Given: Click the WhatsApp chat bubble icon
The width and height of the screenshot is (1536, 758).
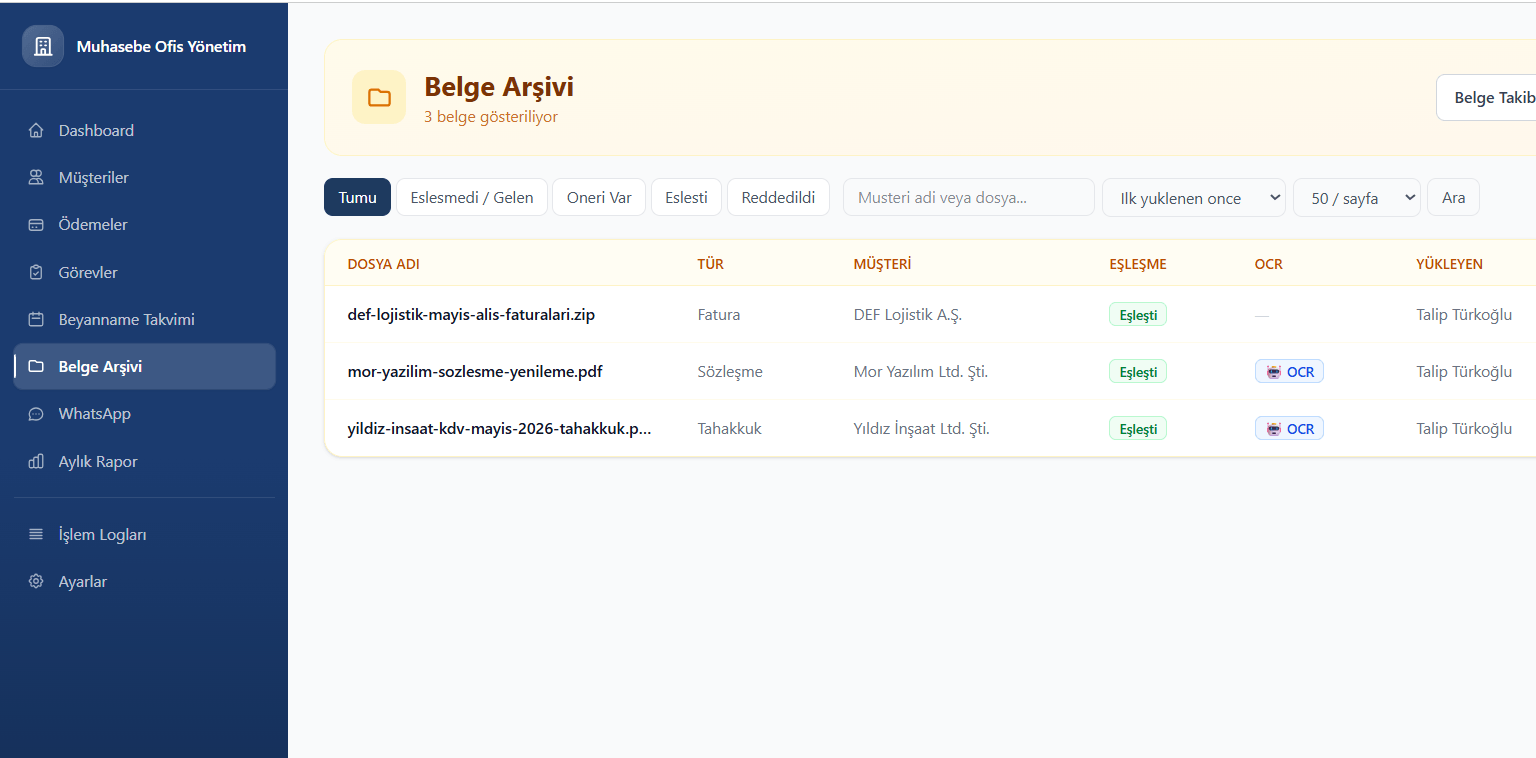Looking at the screenshot, I should 36,414.
